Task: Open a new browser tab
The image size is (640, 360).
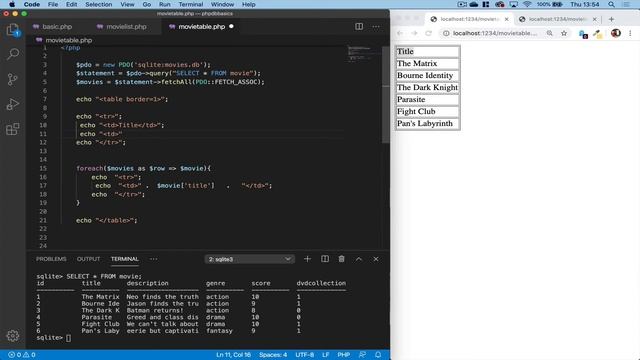Action: (x=611, y=19)
